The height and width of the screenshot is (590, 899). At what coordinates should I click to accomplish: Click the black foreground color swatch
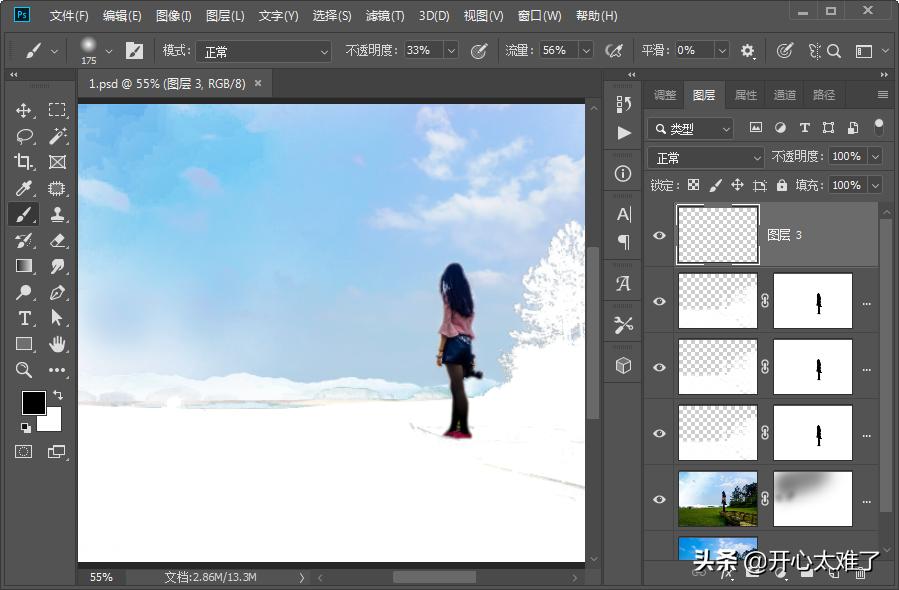point(34,402)
